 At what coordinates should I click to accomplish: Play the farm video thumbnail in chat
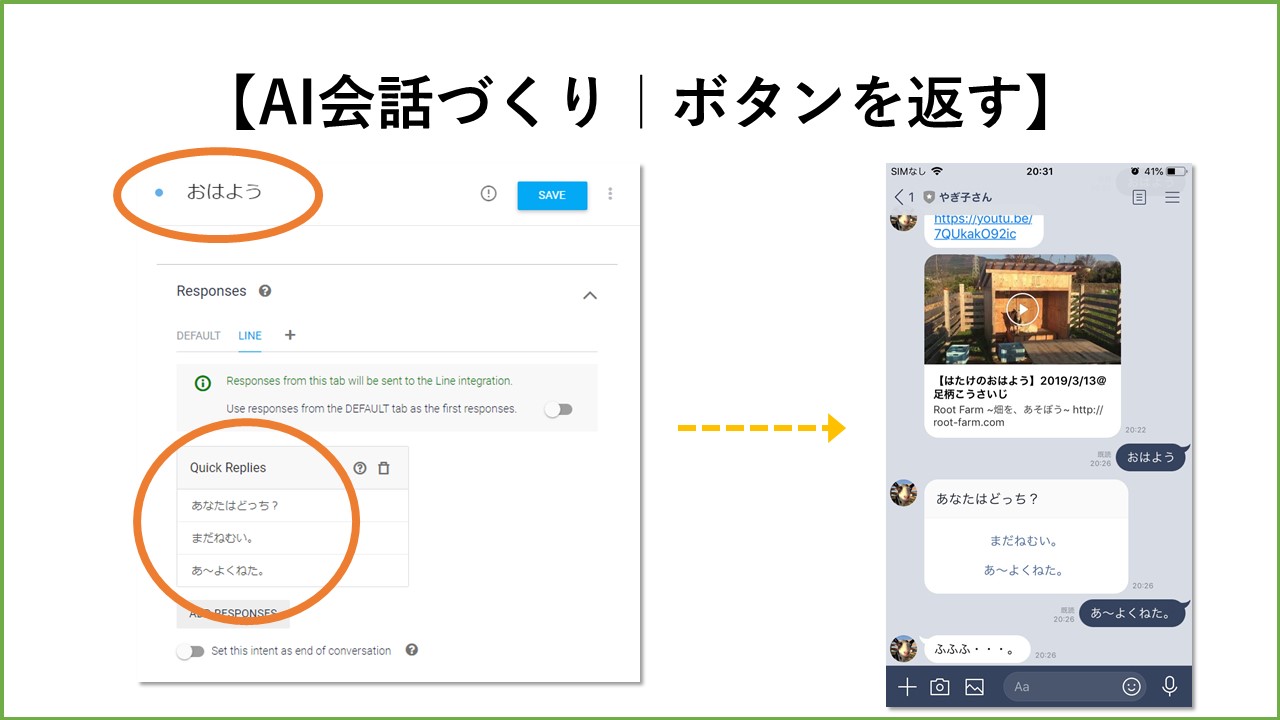click(x=1022, y=309)
